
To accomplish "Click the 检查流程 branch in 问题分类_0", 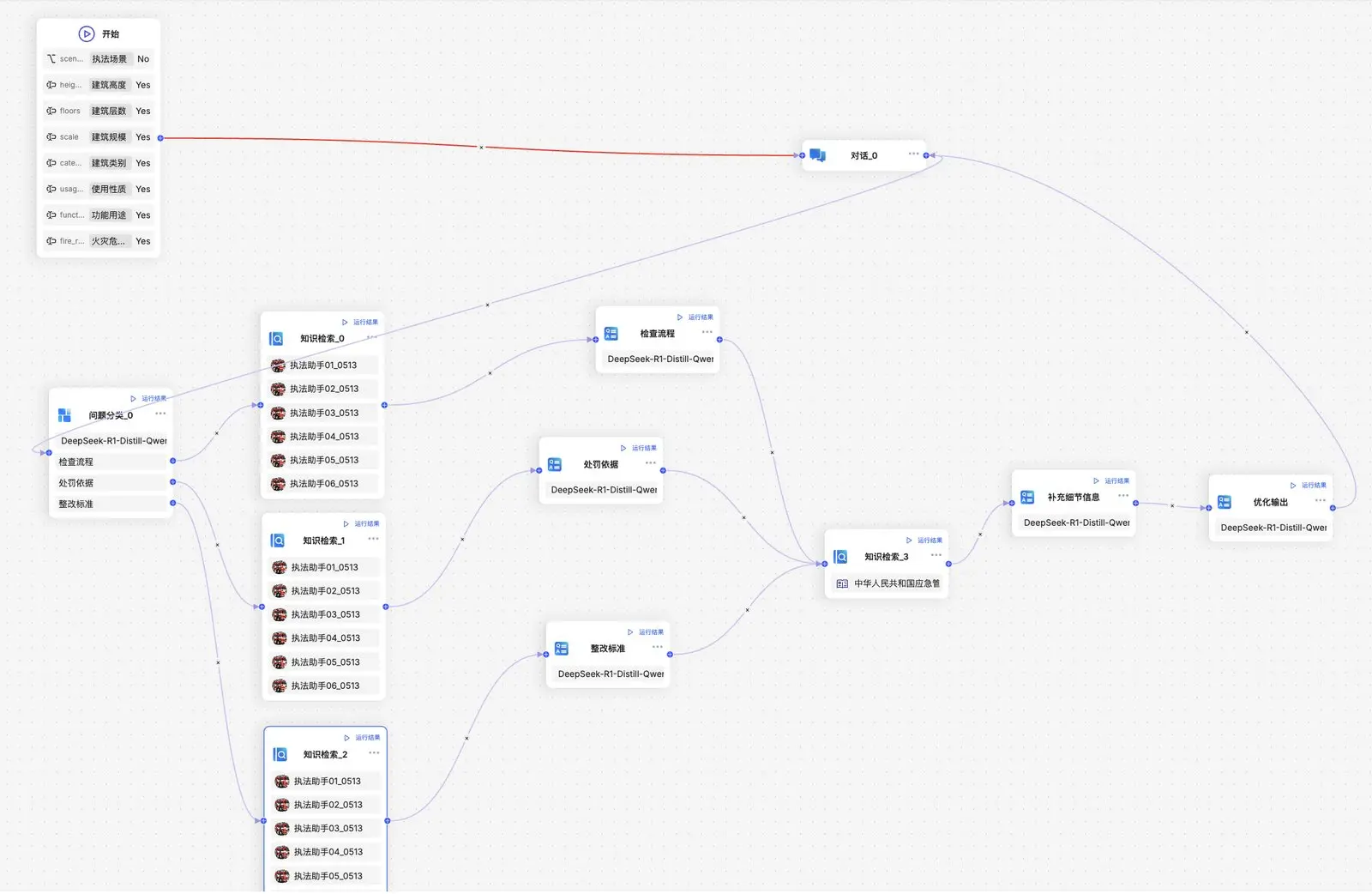I will [x=111, y=462].
